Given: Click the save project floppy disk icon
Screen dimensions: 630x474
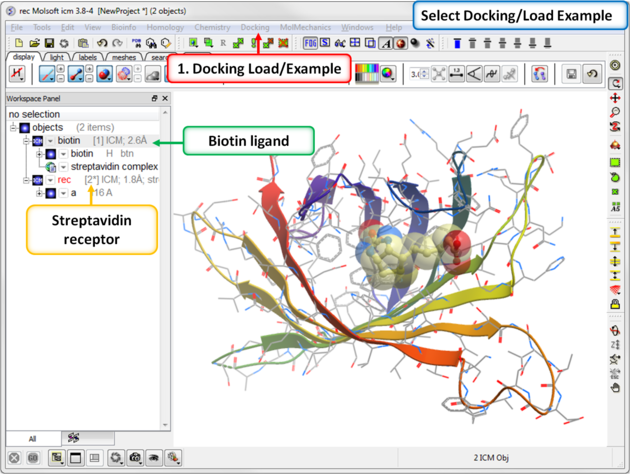Looking at the screenshot, I should (48, 44).
